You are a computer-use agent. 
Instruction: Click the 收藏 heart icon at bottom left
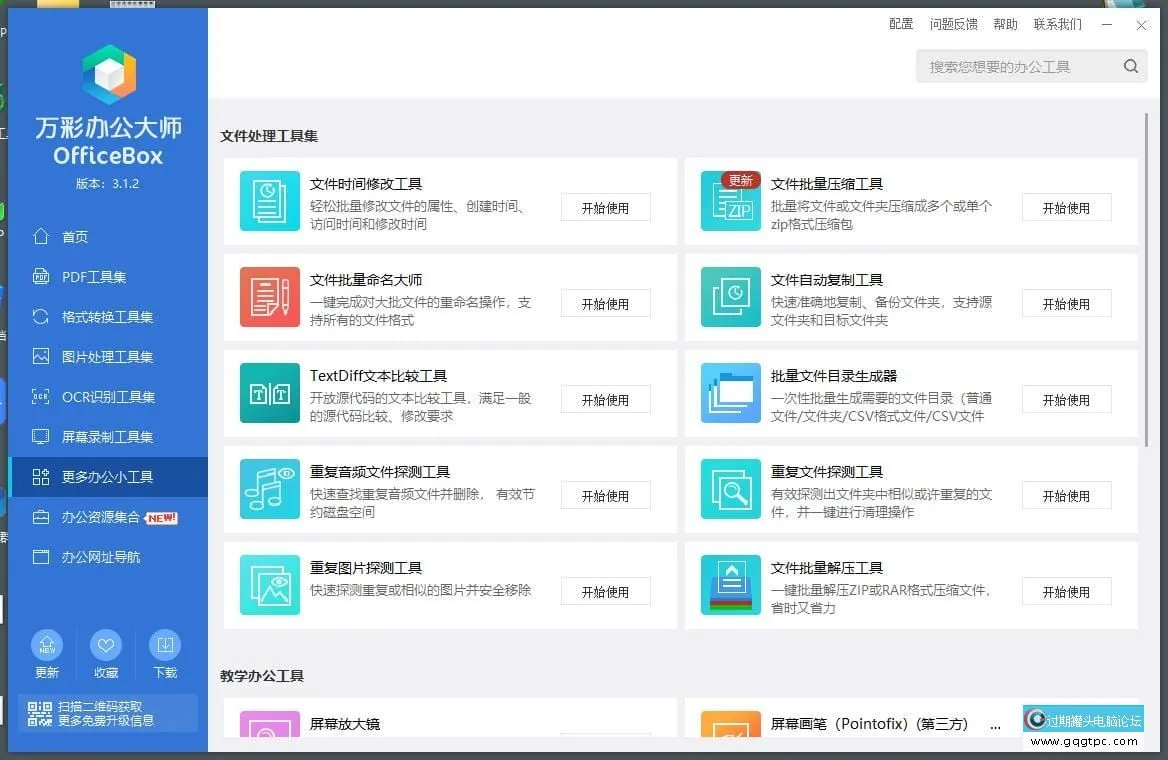point(106,645)
